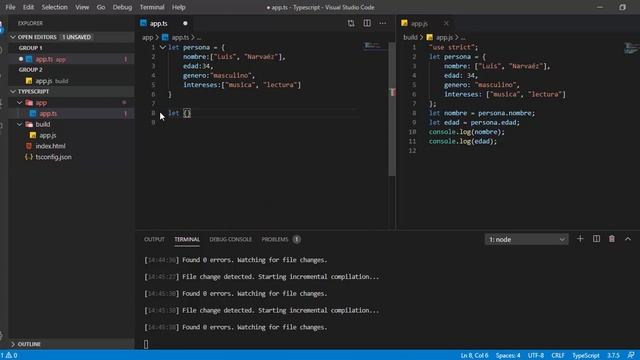
Task: Open app.ts under Group 1
Action: point(71,59)
